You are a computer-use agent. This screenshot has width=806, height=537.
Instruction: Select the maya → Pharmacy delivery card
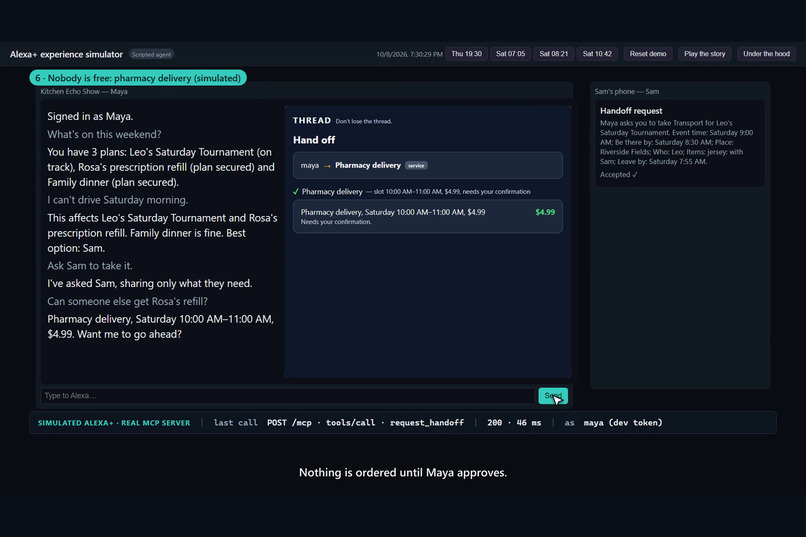(x=428, y=165)
